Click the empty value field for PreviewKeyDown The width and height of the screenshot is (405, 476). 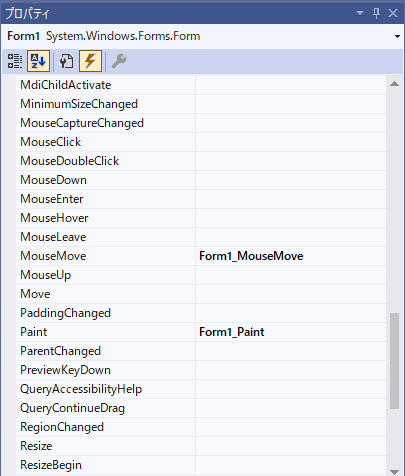(x=291, y=370)
